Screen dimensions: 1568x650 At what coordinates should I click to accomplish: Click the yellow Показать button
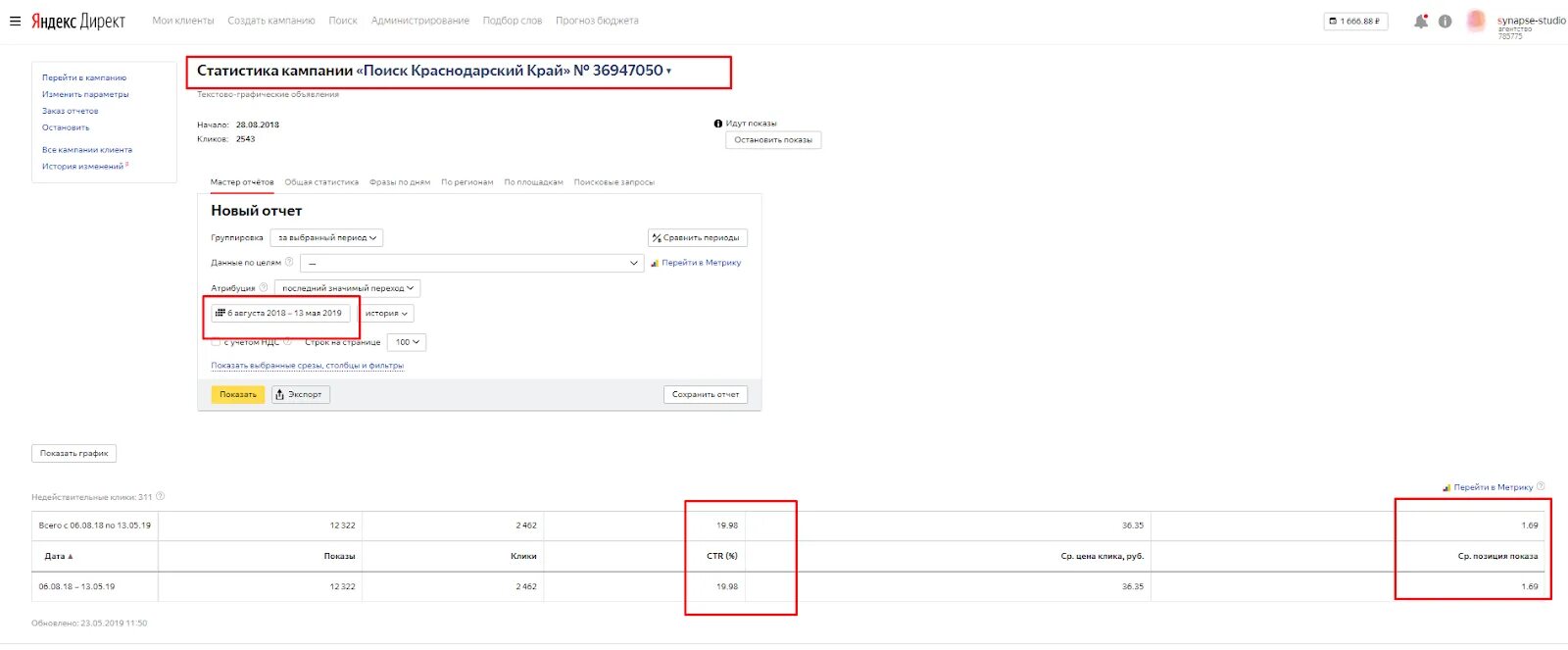238,394
